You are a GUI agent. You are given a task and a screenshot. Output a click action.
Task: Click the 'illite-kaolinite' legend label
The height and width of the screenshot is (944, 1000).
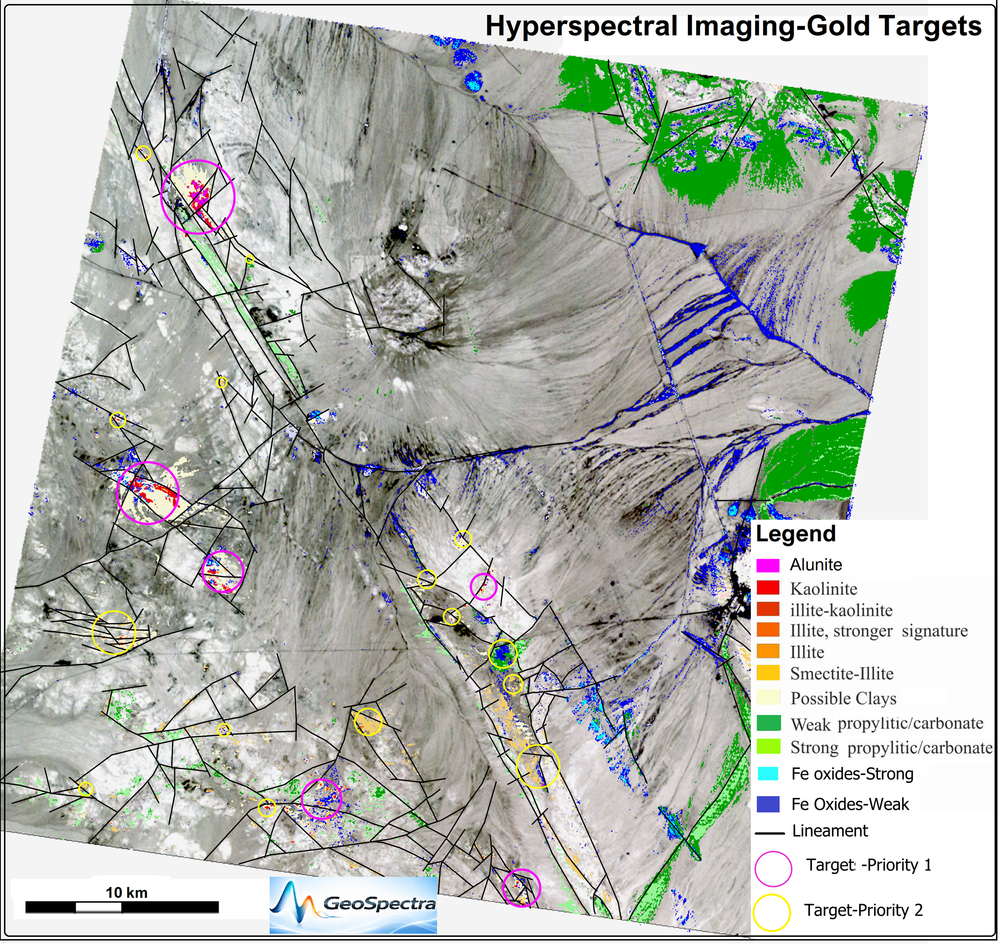(x=841, y=610)
